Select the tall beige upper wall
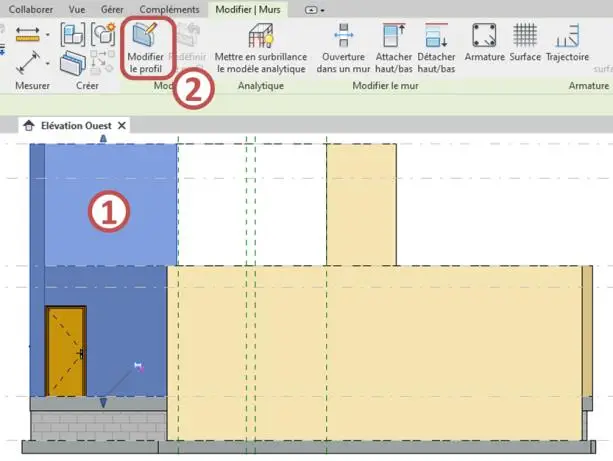Image resolution: width=613 pixels, height=461 pixels. pos(361,204)
